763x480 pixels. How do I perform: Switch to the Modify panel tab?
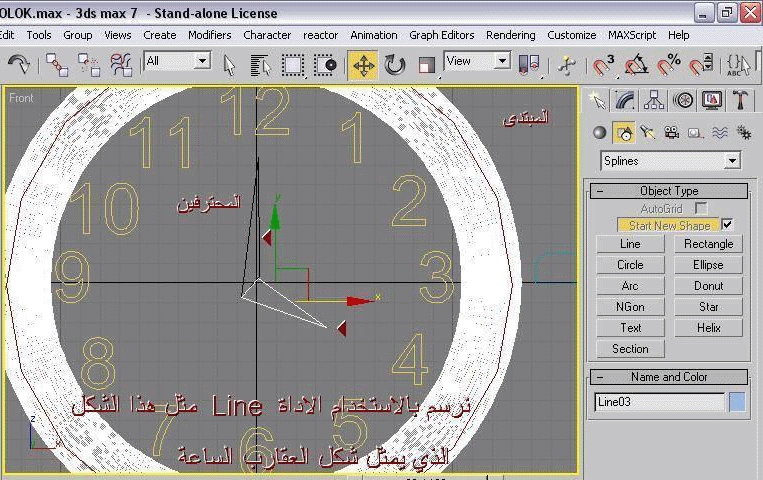625,101
